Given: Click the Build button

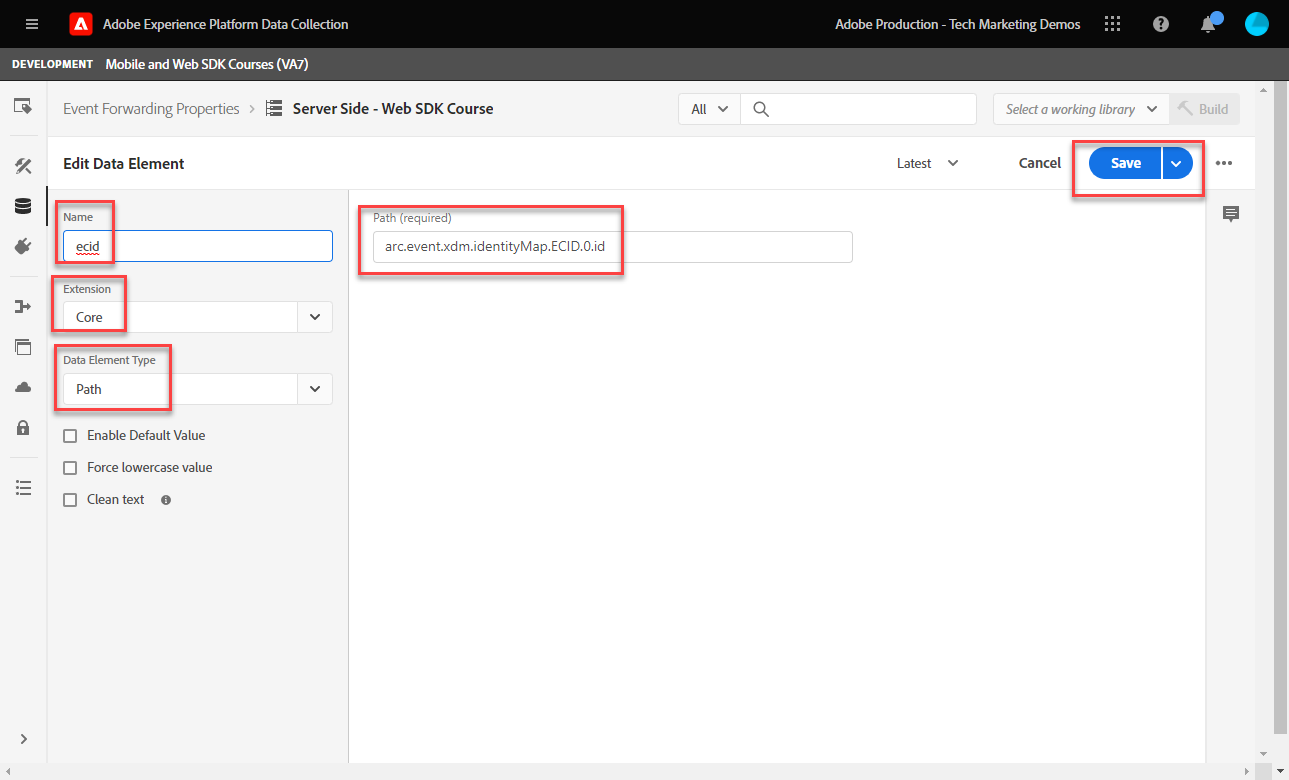Looking at the screenshot, I should coord(1204,109).
